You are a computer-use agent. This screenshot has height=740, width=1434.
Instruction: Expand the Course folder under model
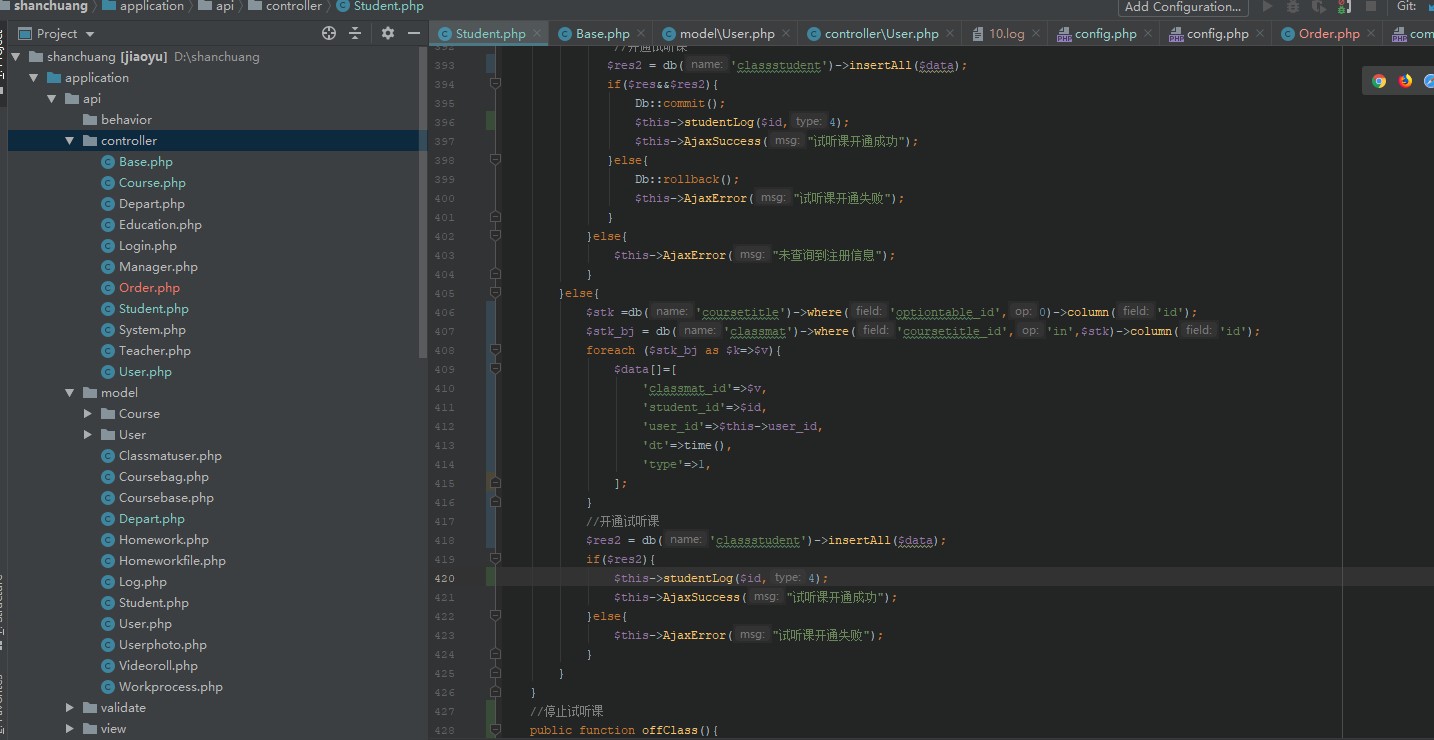click(88, 414)
